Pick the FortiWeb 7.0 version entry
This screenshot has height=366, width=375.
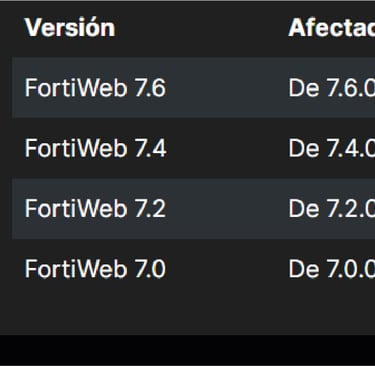[x=95, y=269]
